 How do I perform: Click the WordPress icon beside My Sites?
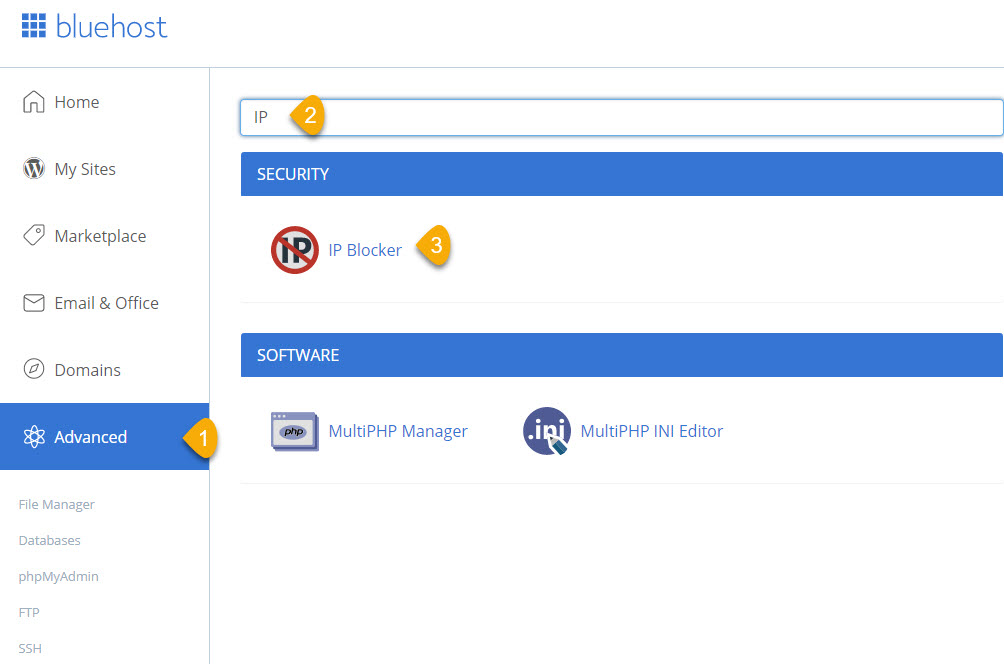coord(34,168)
